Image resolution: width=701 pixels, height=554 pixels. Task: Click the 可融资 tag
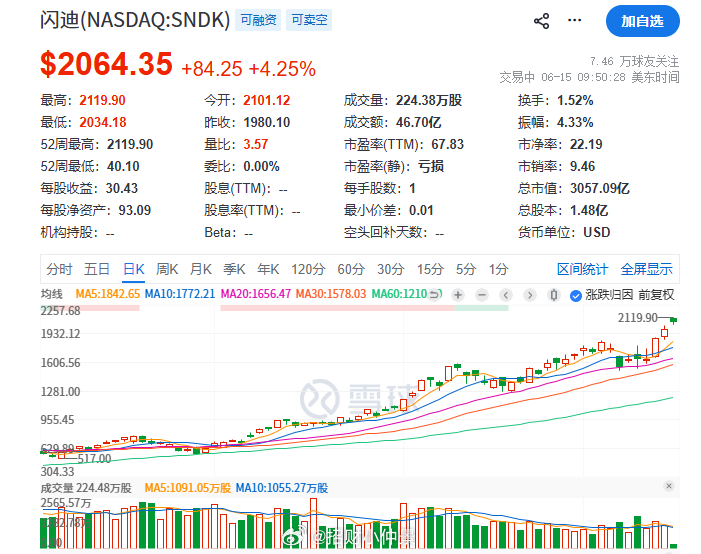coord(258,20)
